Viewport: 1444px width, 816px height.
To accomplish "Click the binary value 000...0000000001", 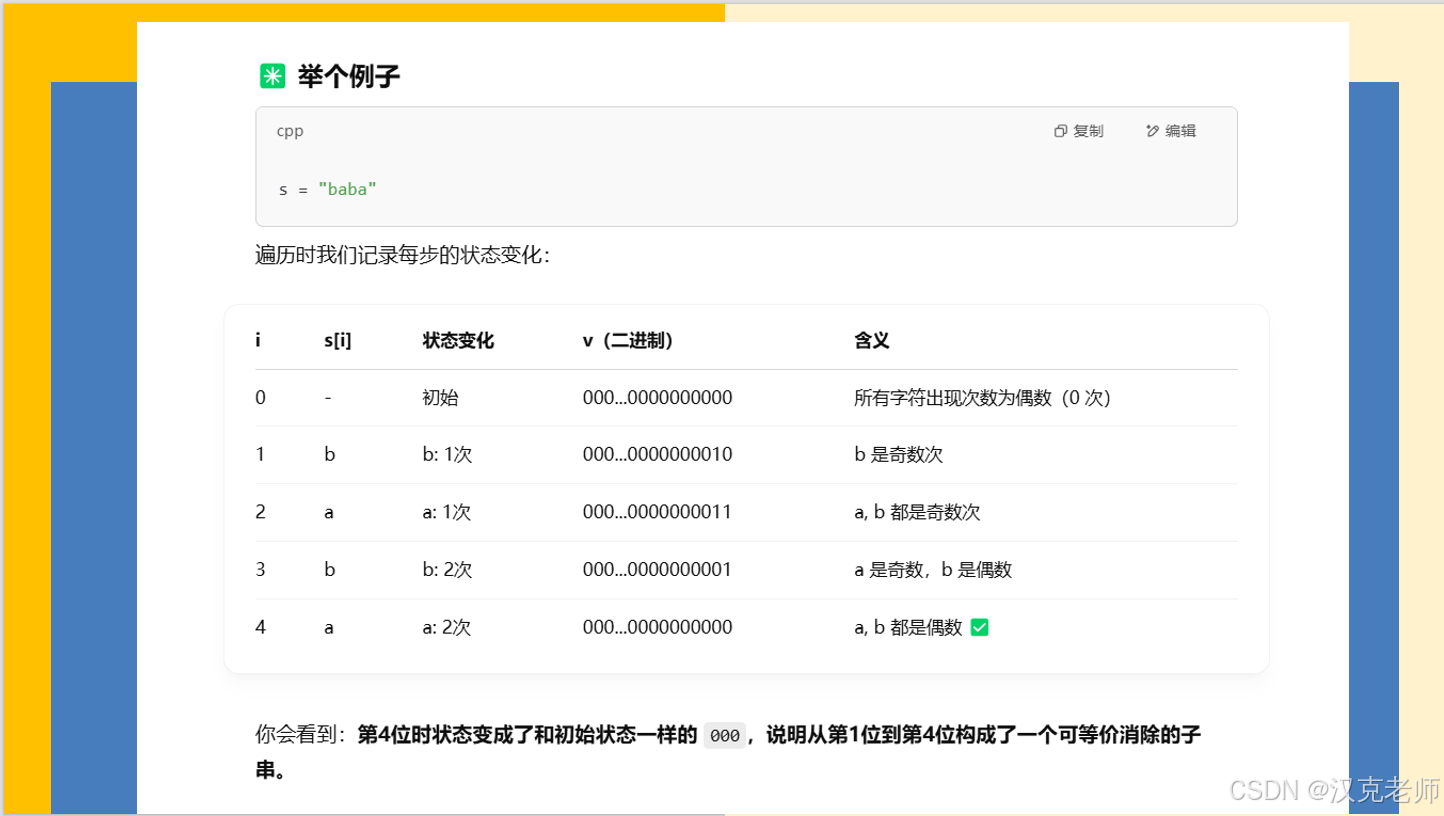I will tap(658, 569).
